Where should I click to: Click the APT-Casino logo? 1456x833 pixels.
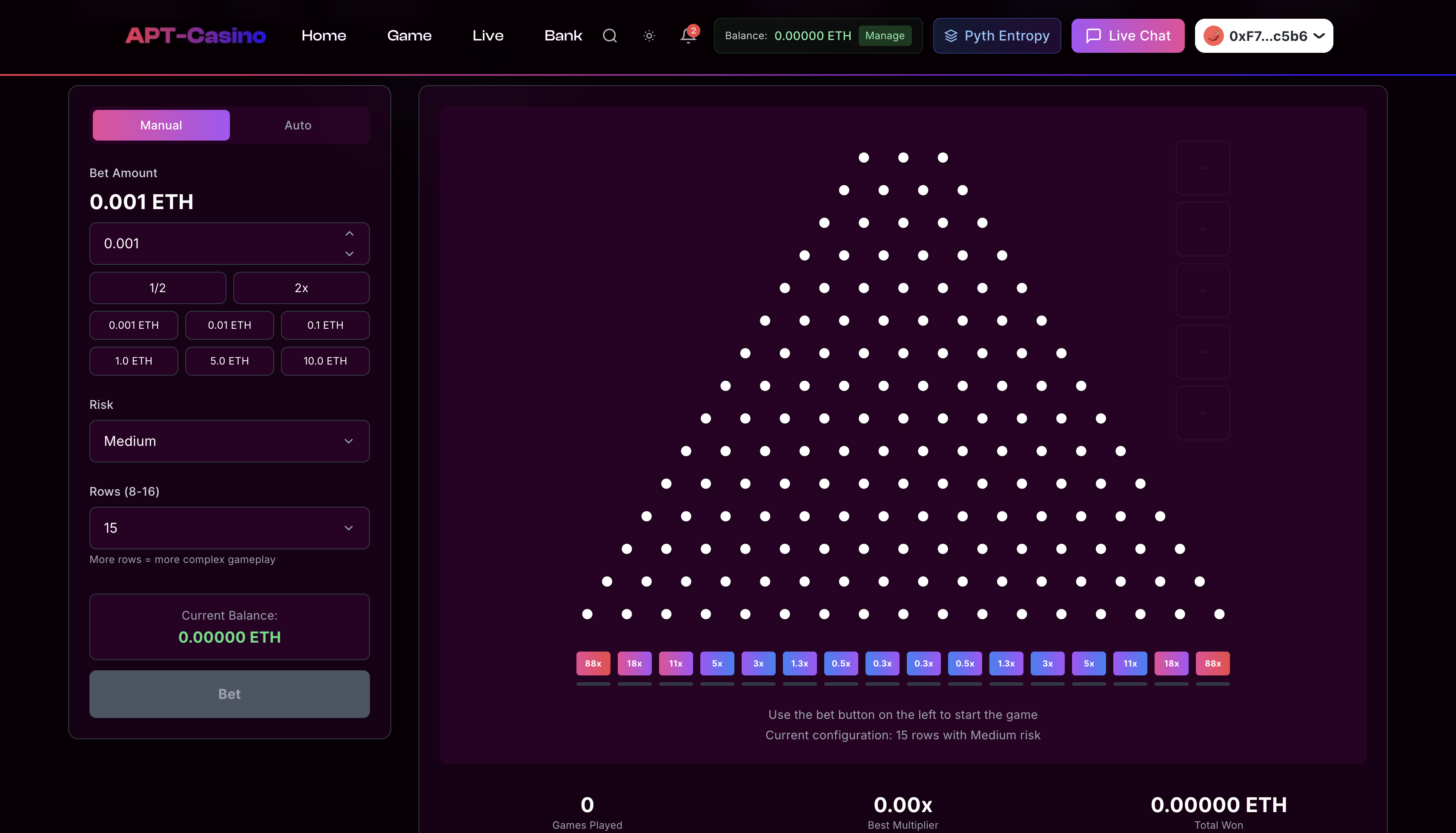click(x=195, y=35)
